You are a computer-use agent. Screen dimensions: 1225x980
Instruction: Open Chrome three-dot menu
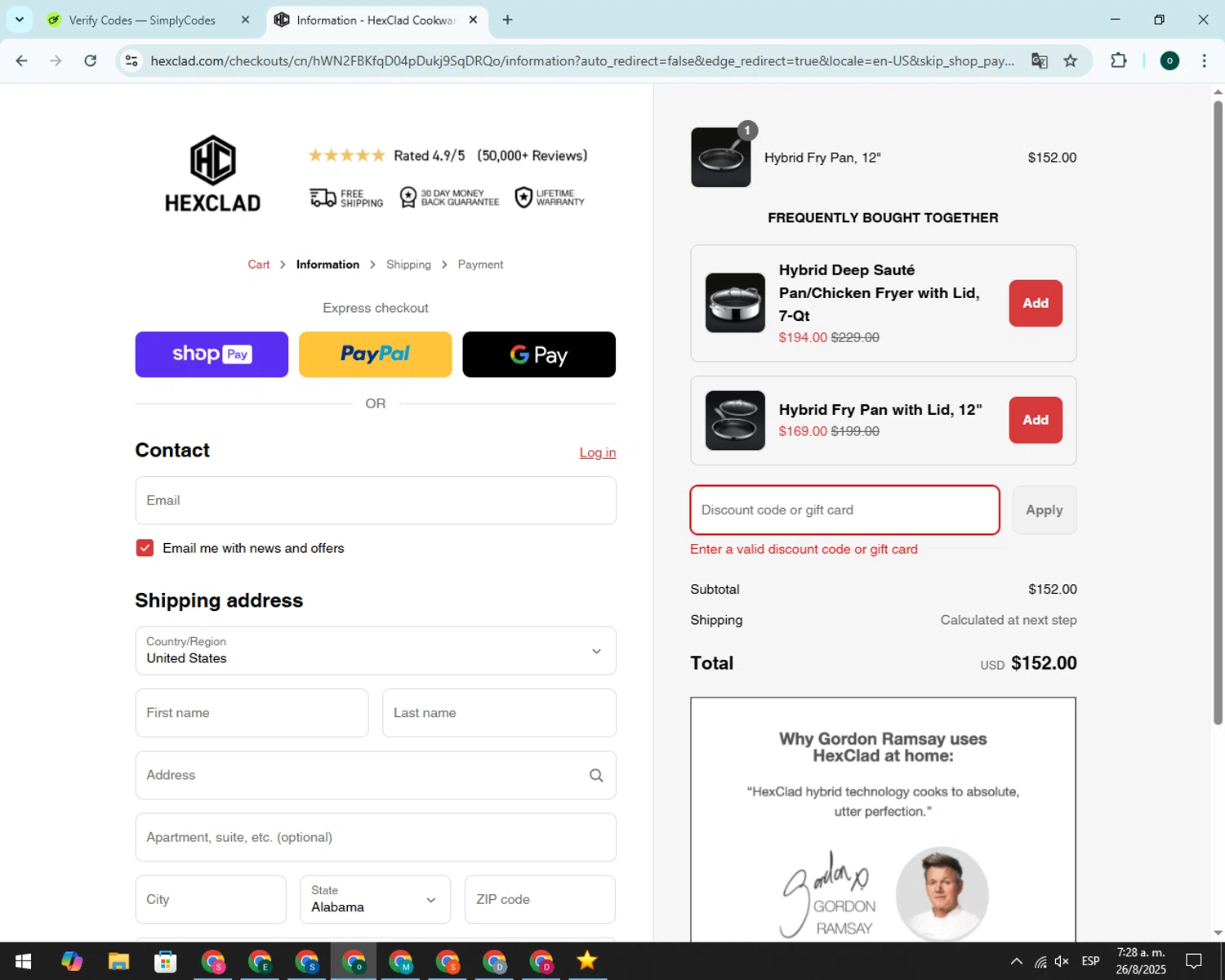tap(1204, 60)
